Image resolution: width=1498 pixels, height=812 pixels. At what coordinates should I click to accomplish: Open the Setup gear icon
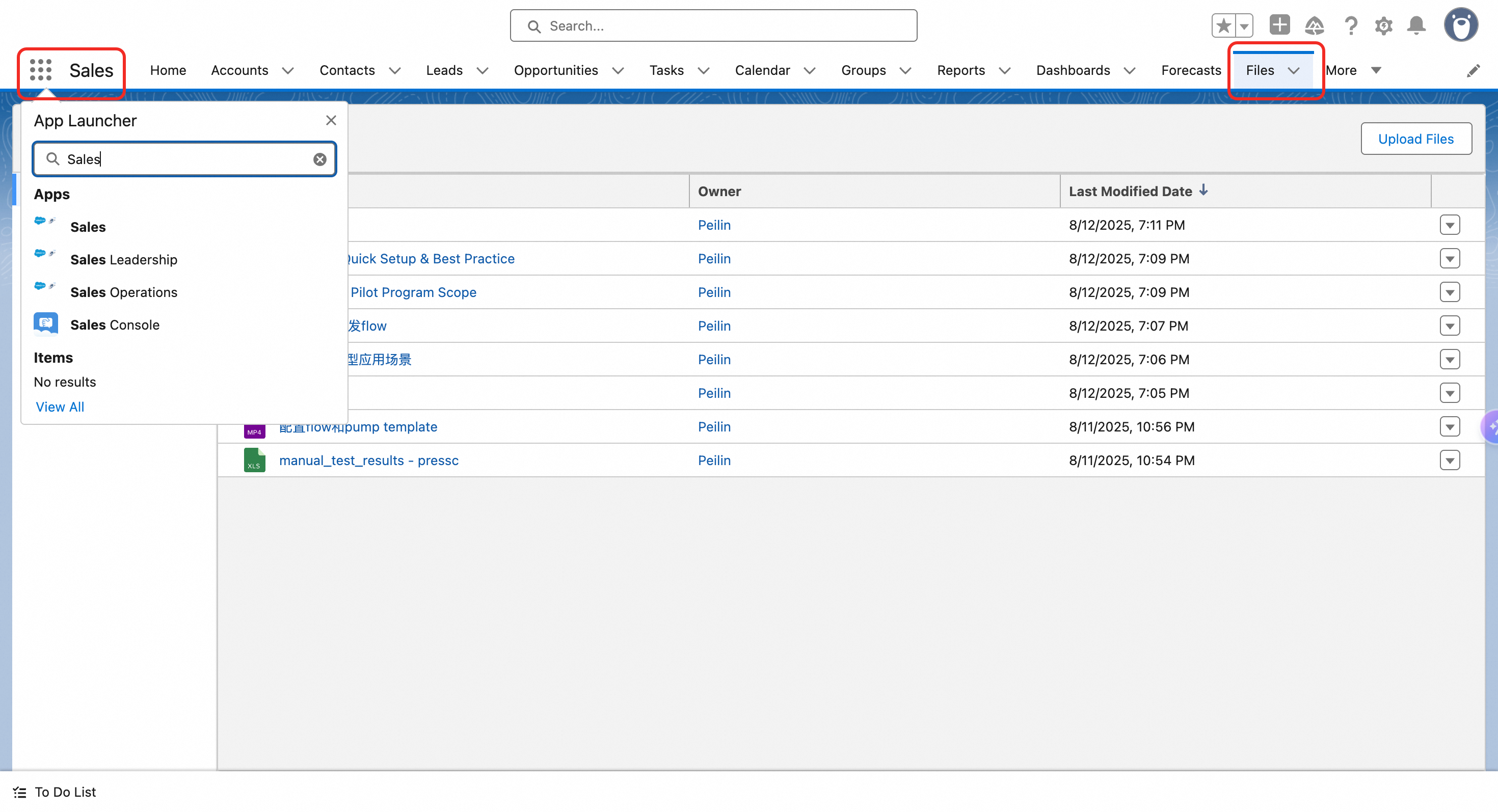tap(1384, 25)
